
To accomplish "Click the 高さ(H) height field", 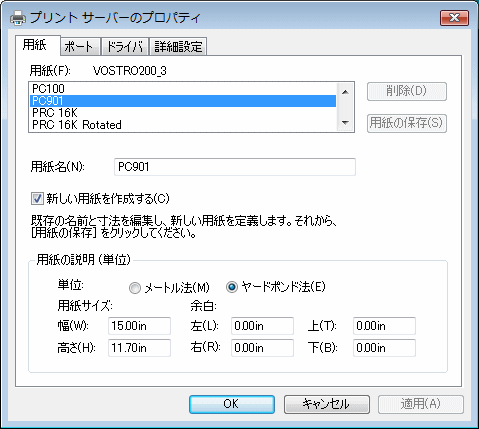I will [x=139, y=348].
